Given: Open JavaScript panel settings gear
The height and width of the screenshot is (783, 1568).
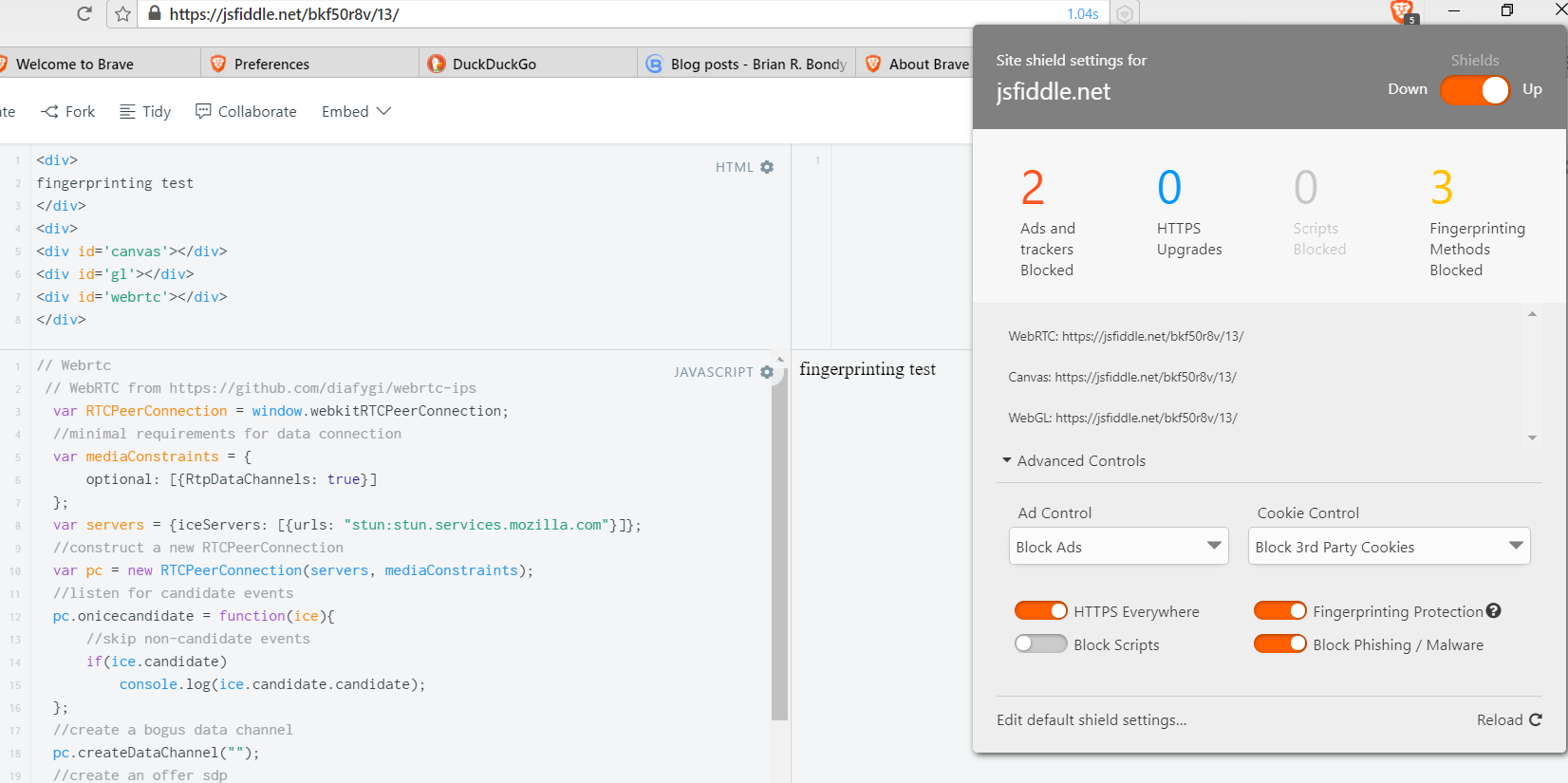Looking at the screenshot, I should (x=767, y=372).
